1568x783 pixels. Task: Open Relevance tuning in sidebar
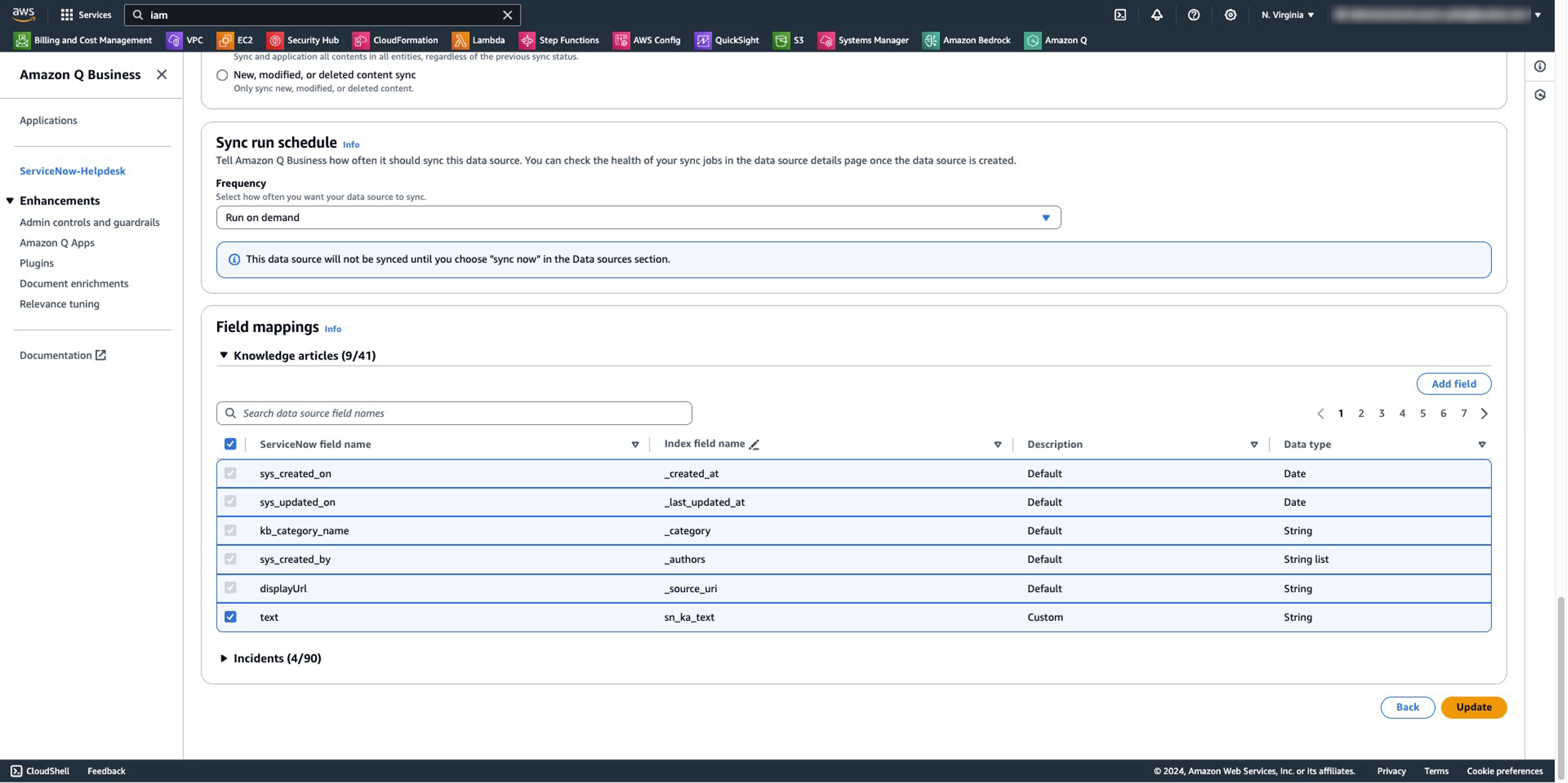(59, 304)
